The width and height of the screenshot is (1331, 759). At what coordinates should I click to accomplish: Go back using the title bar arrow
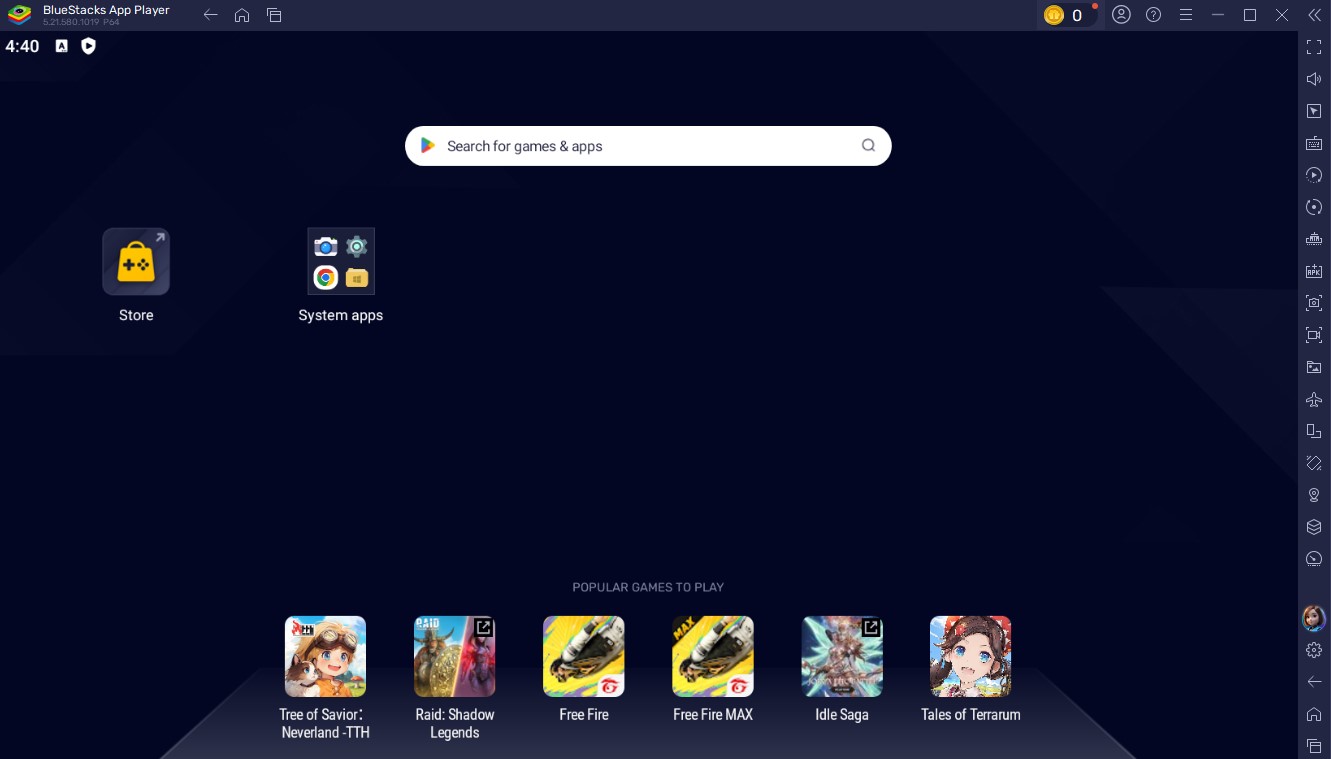click(210, 15)
